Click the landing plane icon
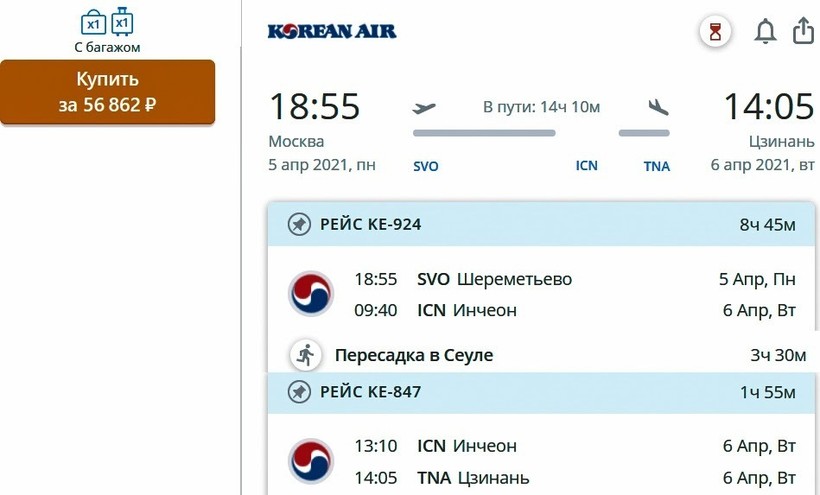 657,107
